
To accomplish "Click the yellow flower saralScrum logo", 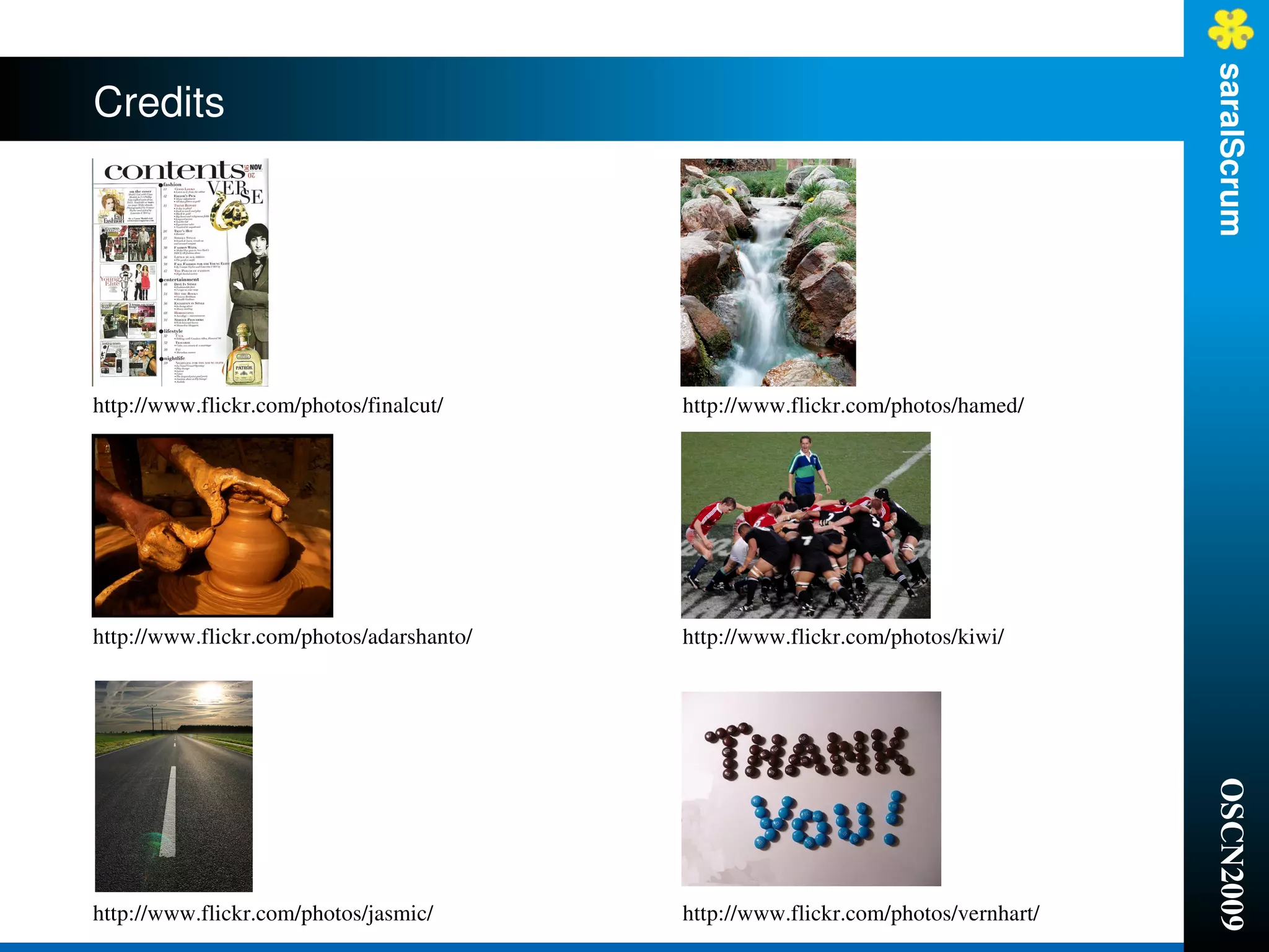I will click(x=1230, y=28).
